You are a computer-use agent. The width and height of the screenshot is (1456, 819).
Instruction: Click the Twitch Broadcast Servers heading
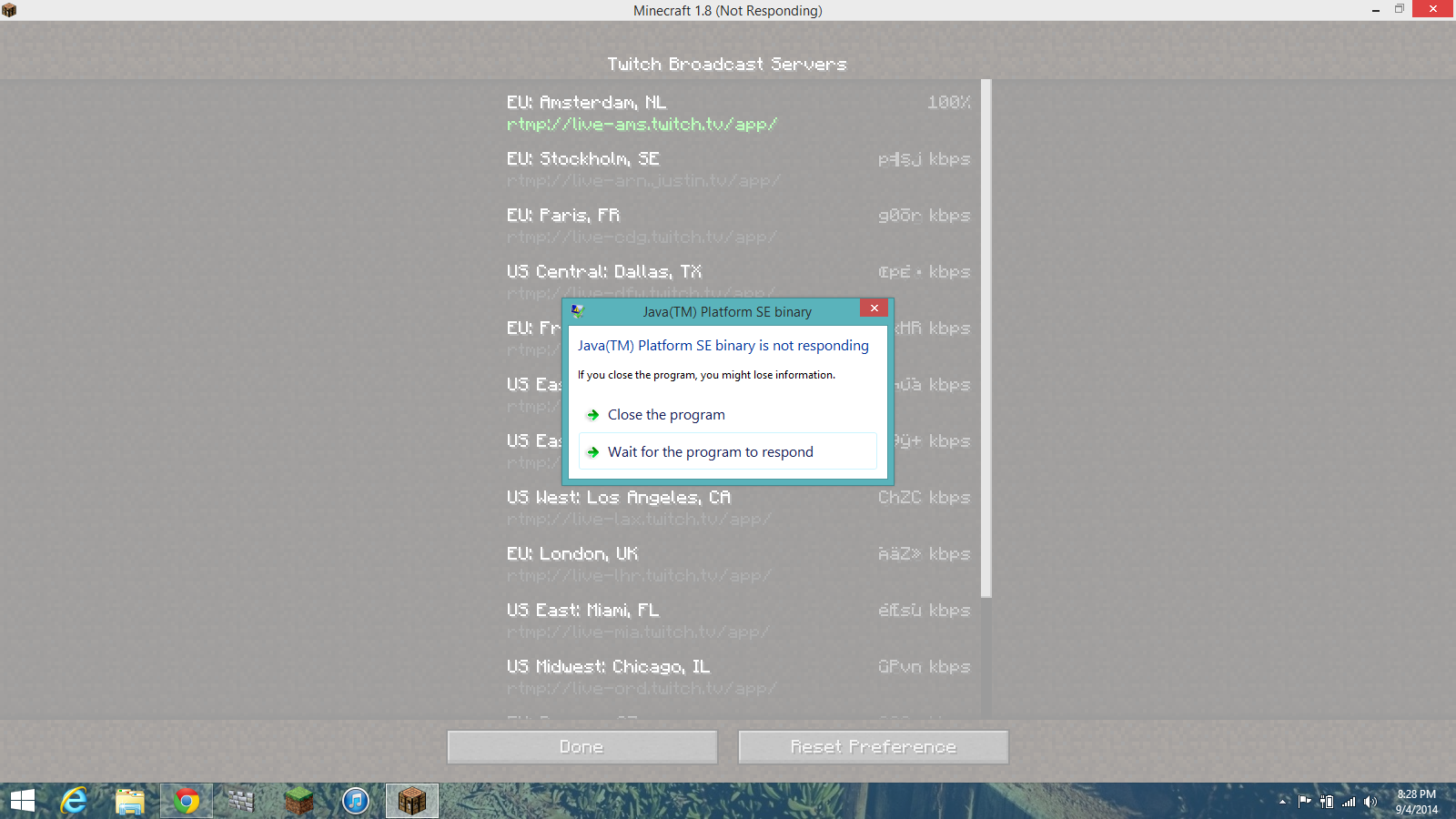pyautogui.click(x=727, y=65)
